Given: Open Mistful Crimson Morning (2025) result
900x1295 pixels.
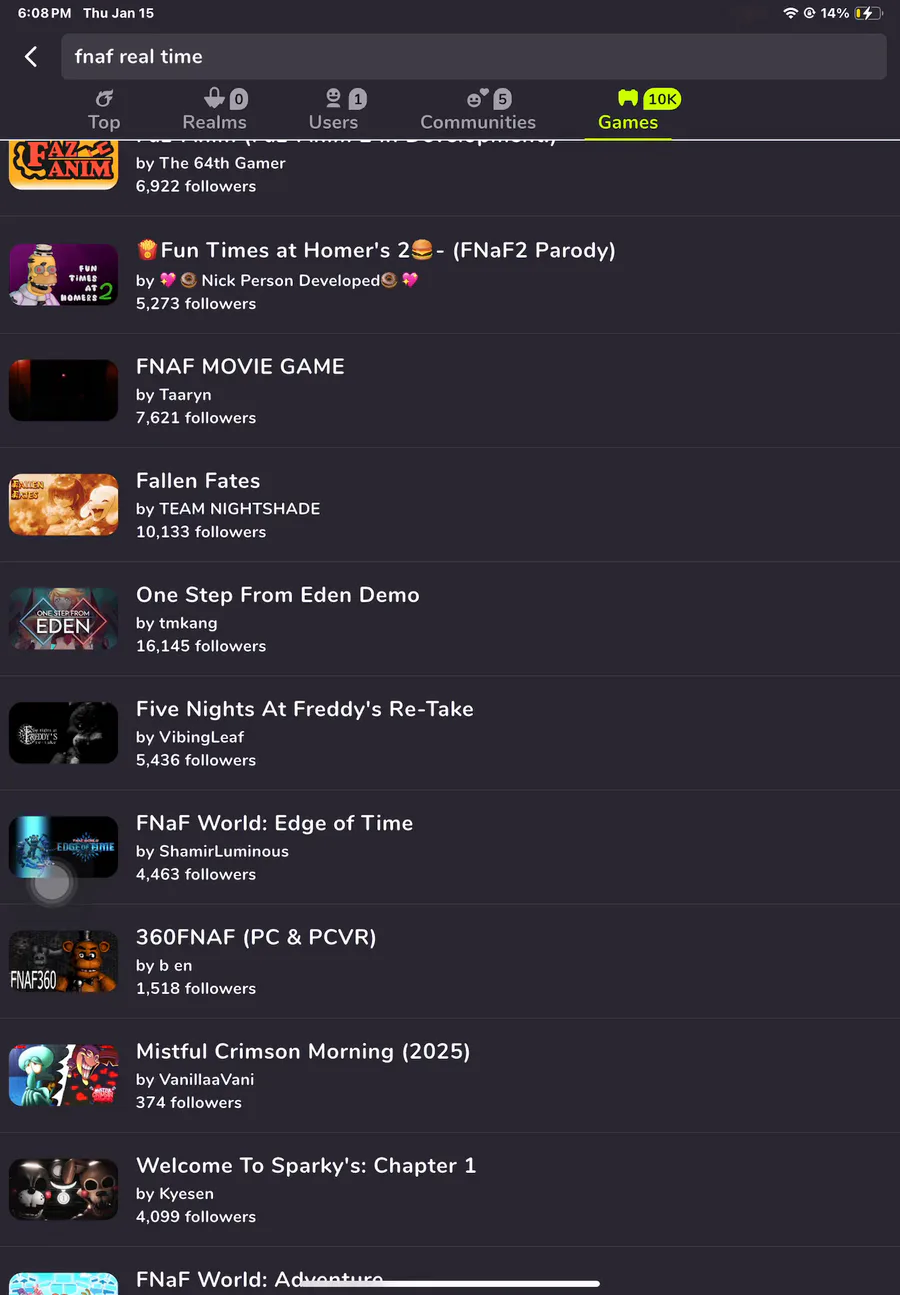Looking at the screenshot, I should [450, 1075].
